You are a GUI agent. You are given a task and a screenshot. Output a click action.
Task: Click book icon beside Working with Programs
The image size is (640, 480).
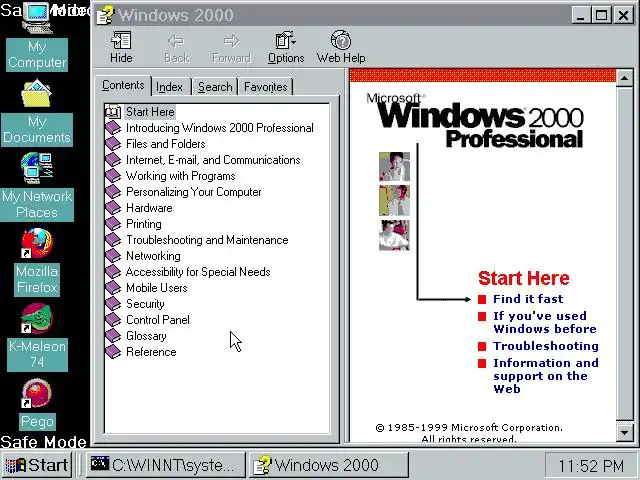(113, 176)
